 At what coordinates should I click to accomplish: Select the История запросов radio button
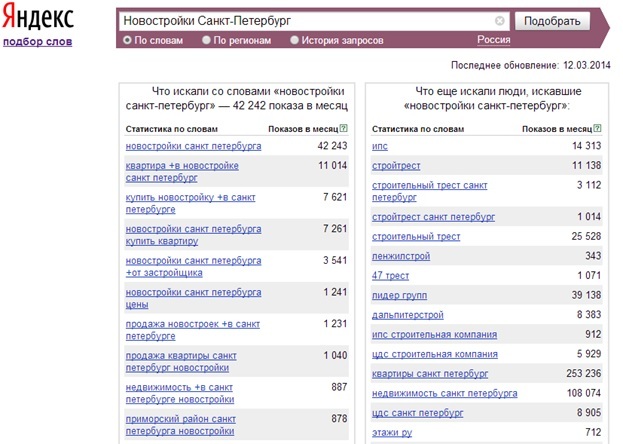pyautogui.click(x=294, y=40)
